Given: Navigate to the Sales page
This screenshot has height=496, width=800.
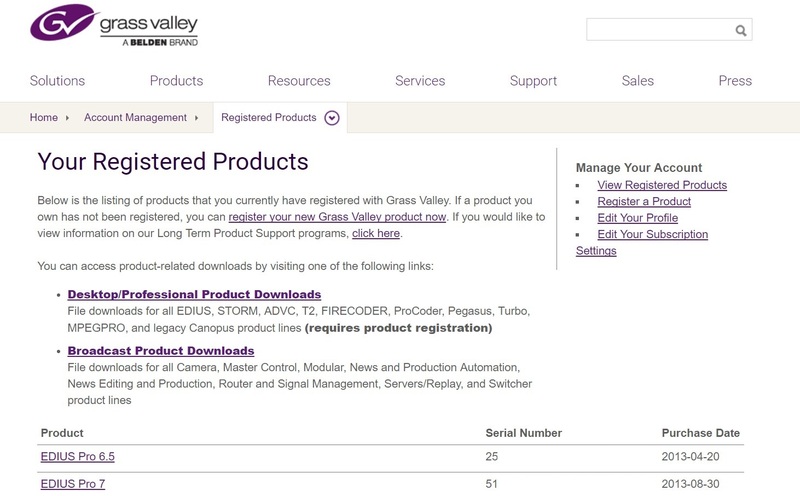Looking at the screenshot, I should 638,81.
